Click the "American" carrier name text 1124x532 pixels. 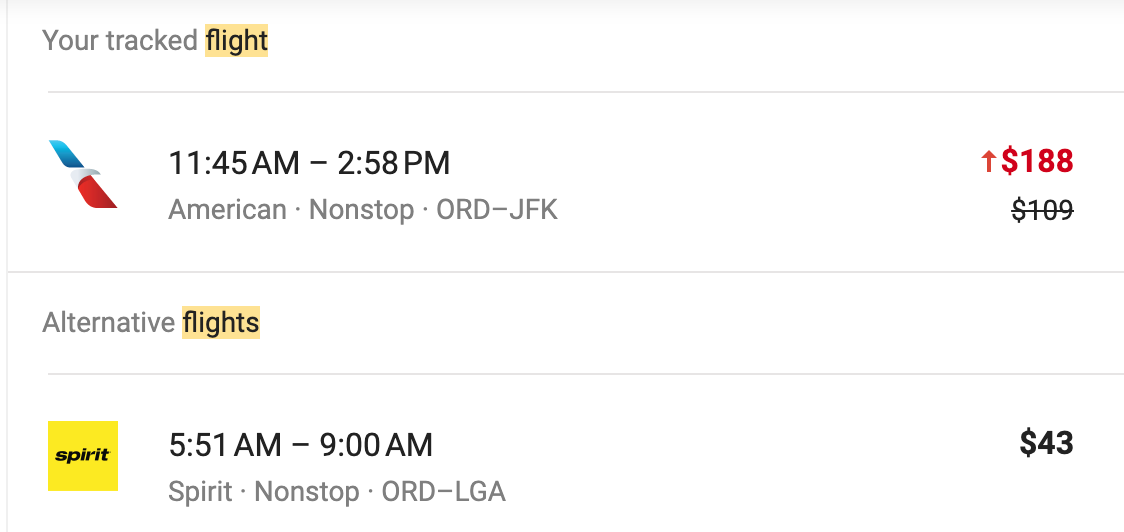point(227,210)
